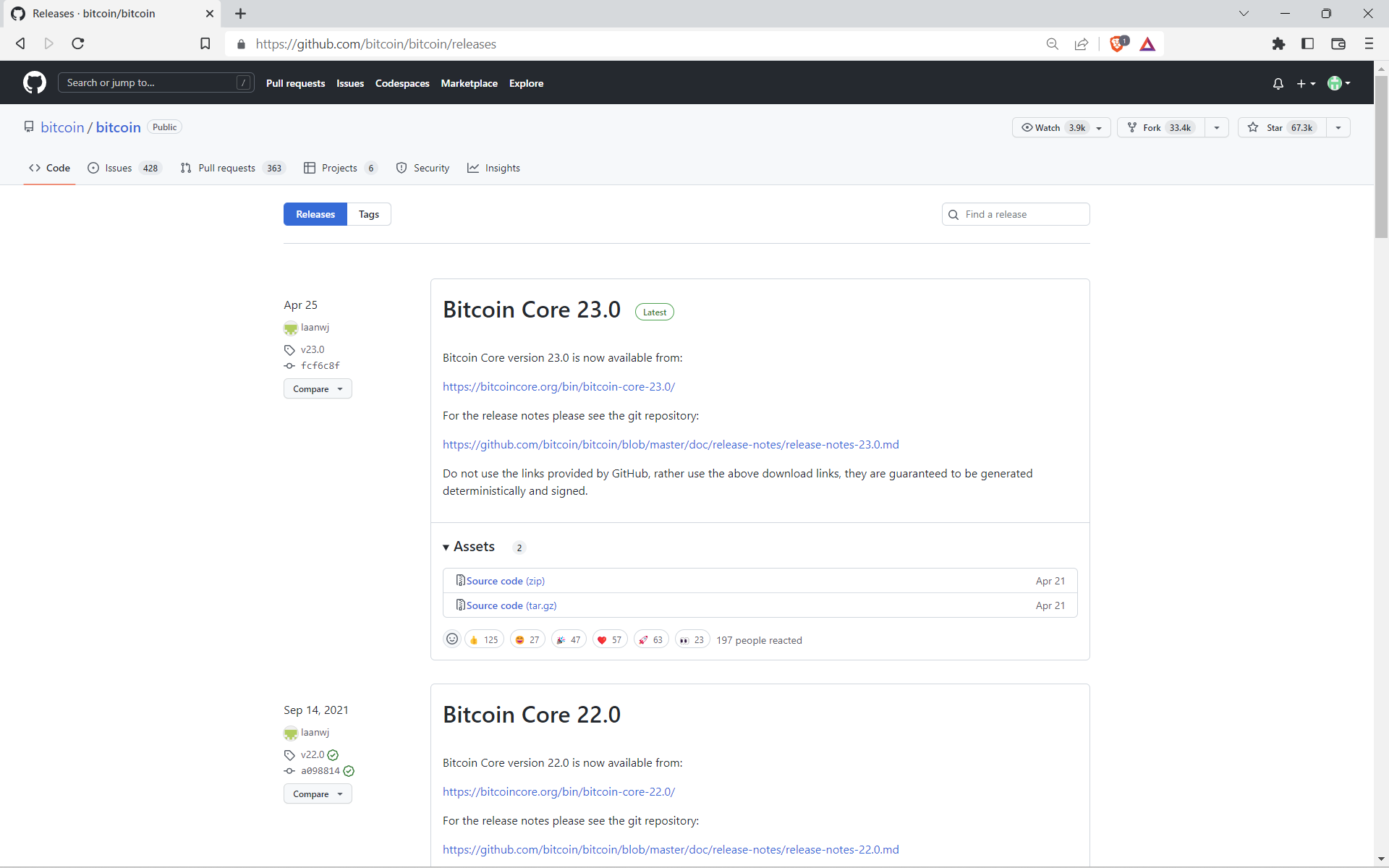Click the Find a release search field
1389x868 pixels.
[x=1015, y=214]
